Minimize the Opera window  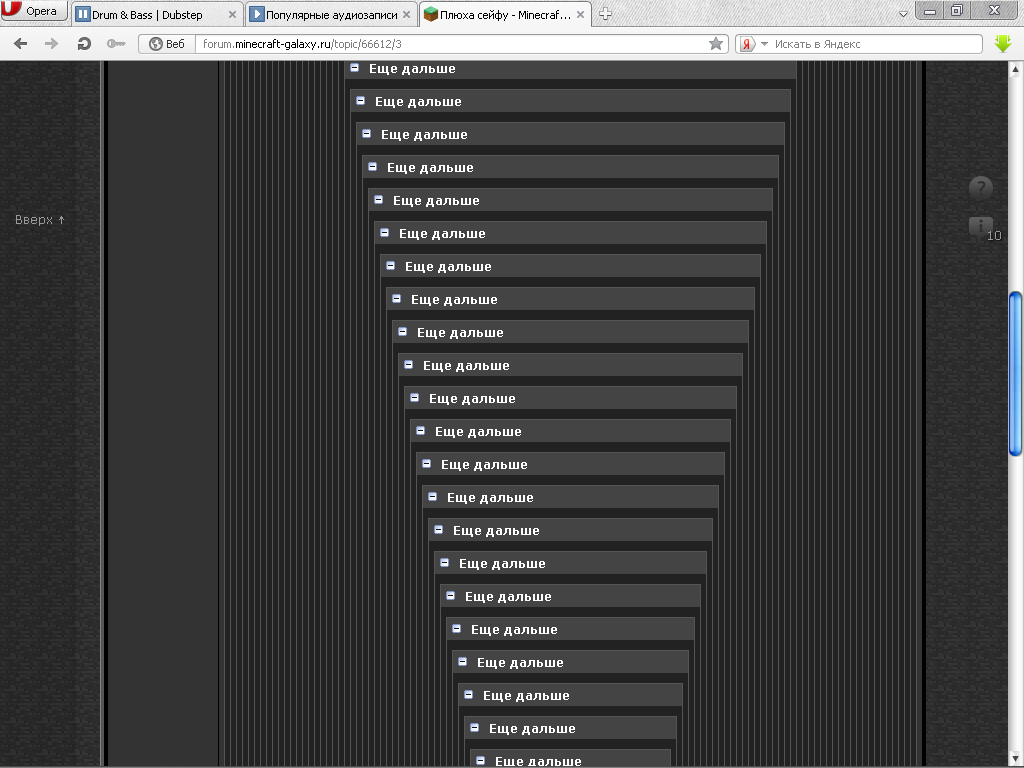tap(929, 10)
